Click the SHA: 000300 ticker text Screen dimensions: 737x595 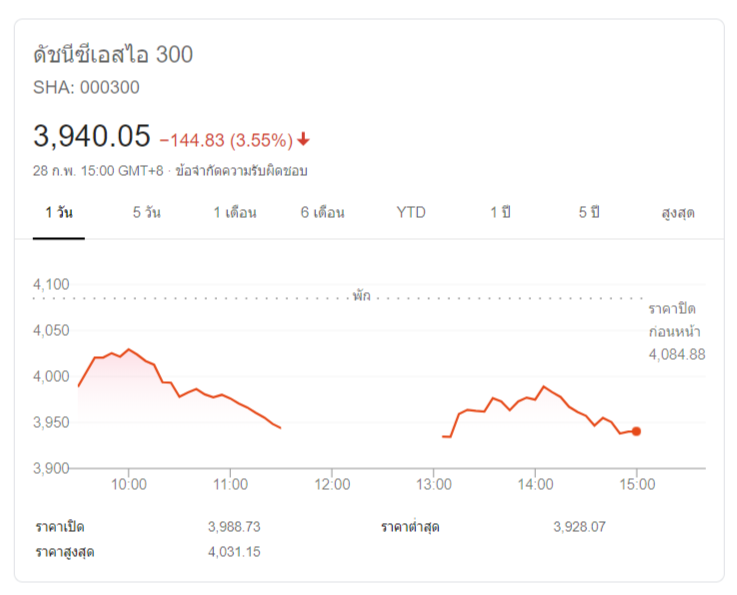[86, 88]
